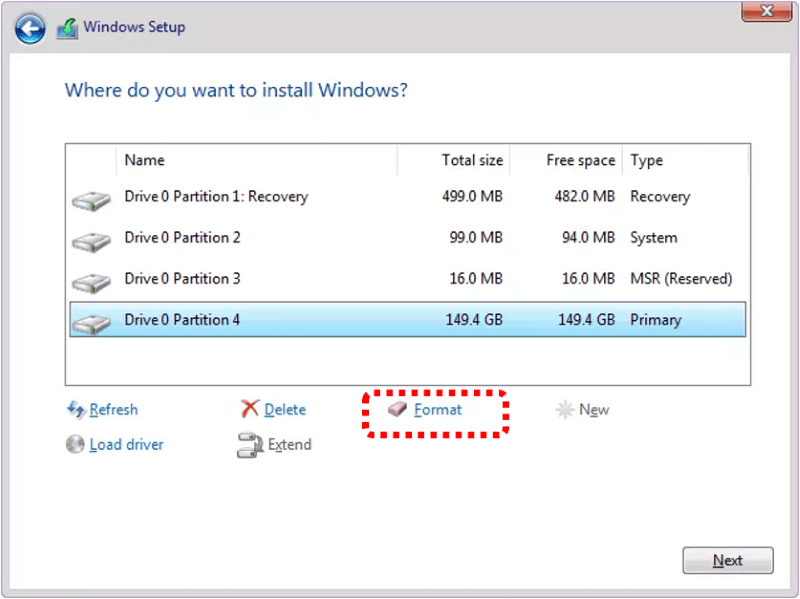Click the Format drive icon

(x=397, y=409)
